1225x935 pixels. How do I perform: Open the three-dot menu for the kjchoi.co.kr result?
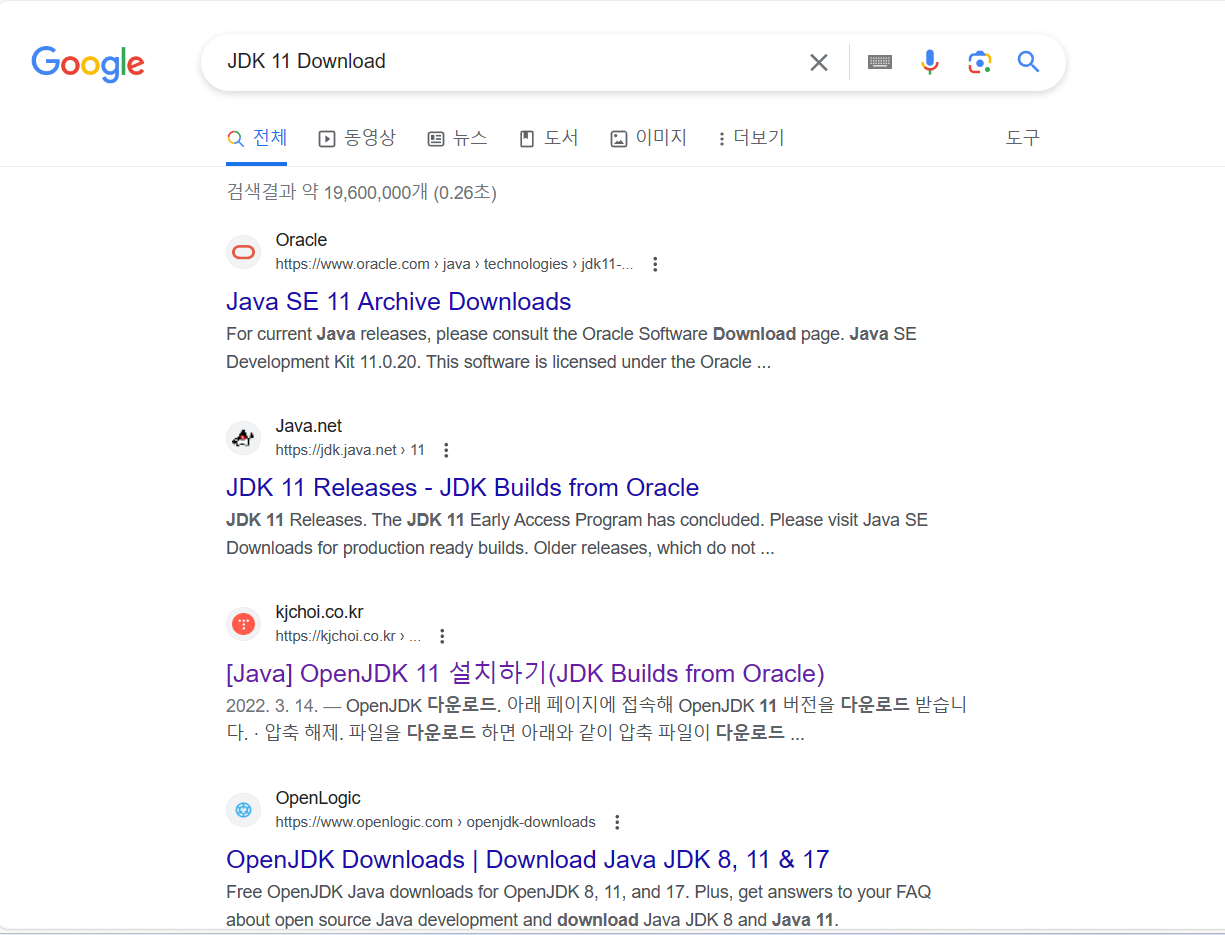[442, 636]
